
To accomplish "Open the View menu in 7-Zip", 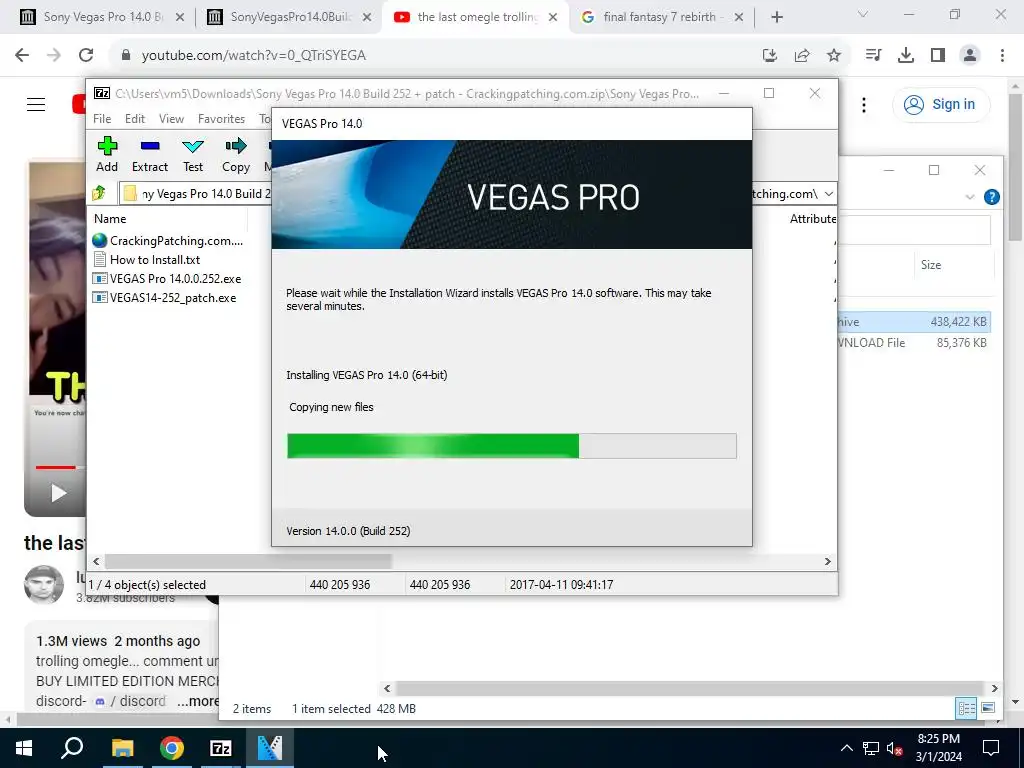I will click(171, 119).
